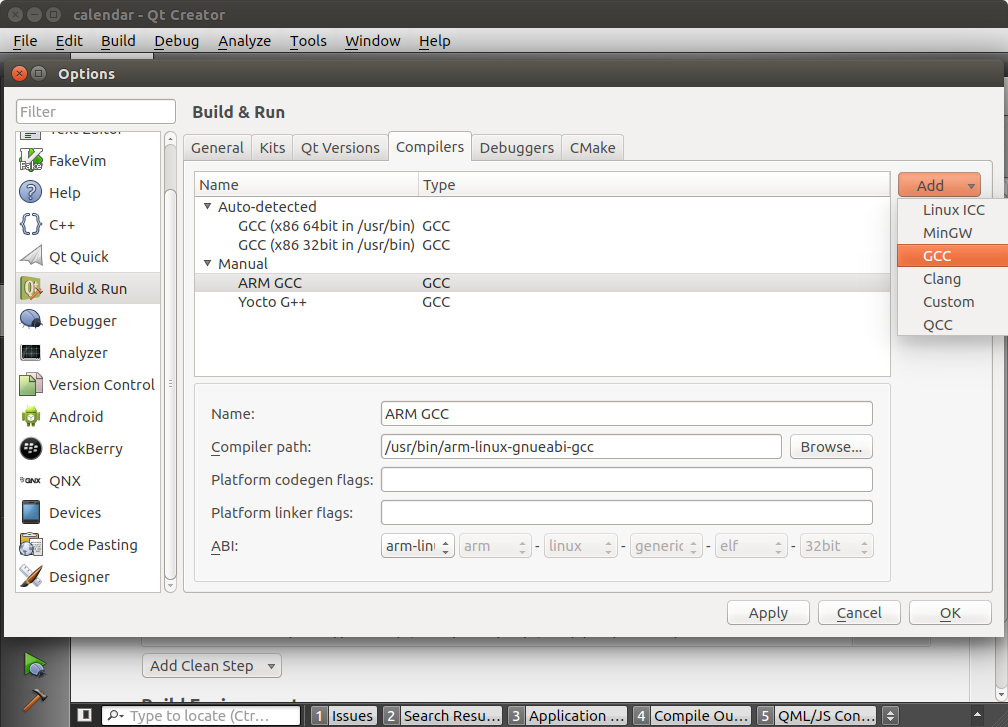Screen dimensions: 1008x727
Task: Open the Compile Output pane
Action: pyautogui.click(x=692, y=715)
